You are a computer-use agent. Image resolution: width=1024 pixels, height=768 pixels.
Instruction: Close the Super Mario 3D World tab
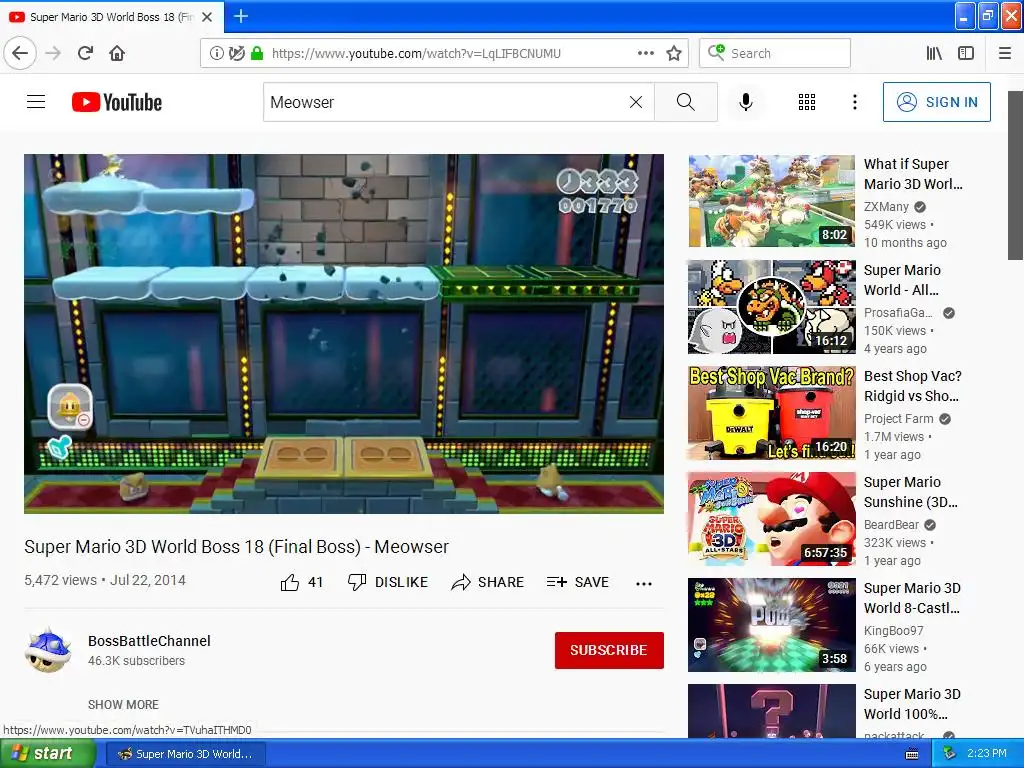coord(207,17)
